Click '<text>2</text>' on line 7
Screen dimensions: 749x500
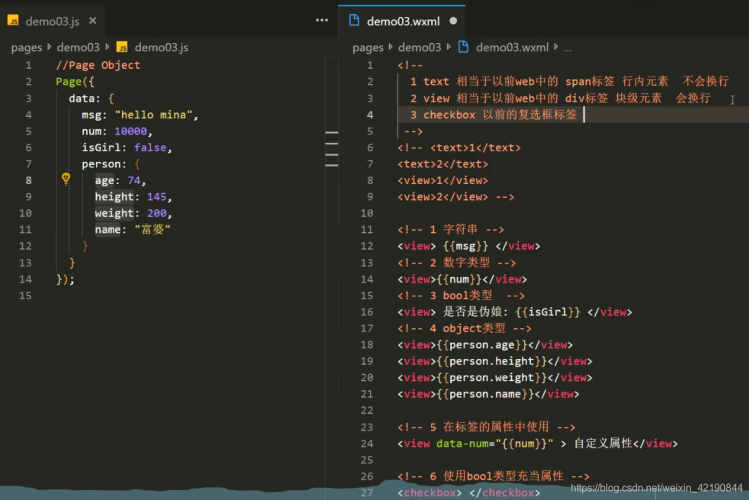point(443,164)
